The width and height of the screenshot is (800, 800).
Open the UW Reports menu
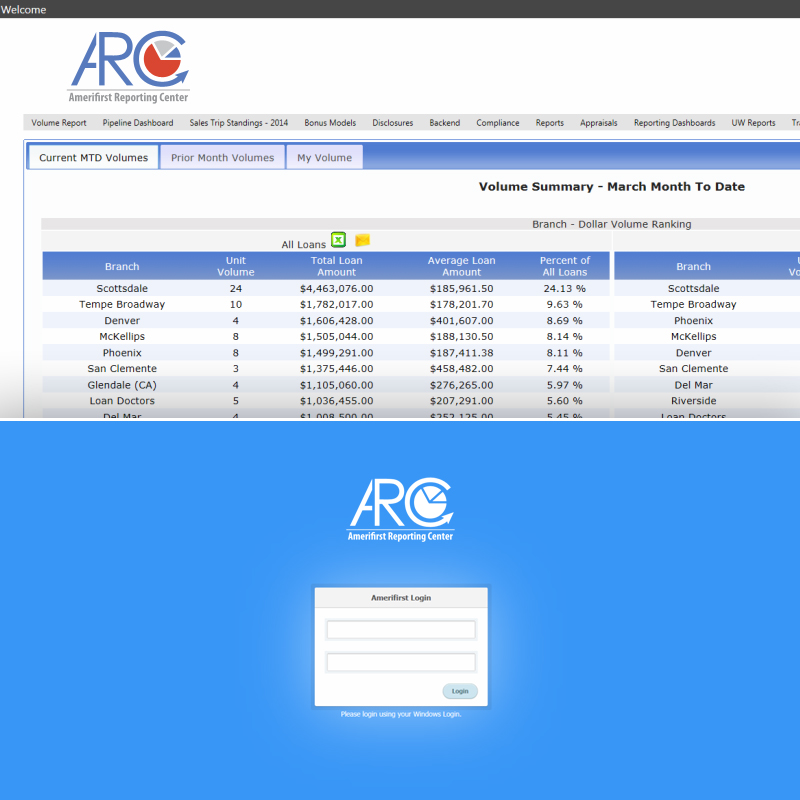(x=753, y=123)
